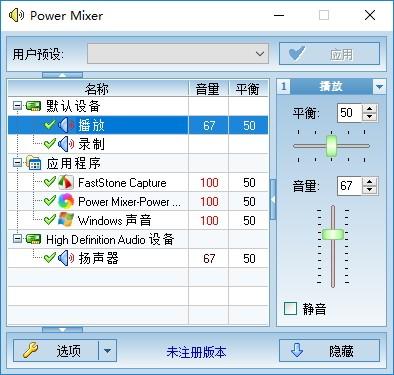Viewport: 394px width, 375px height.
Task: Collapse the side panel with the left-arrow handle
Action: click(x=273, y=200)
